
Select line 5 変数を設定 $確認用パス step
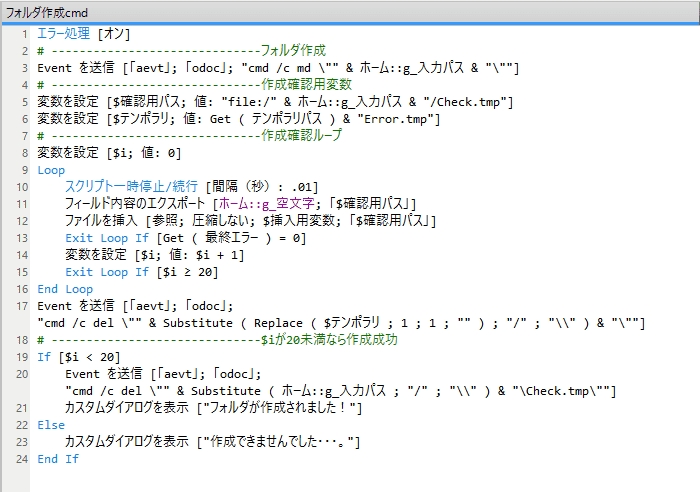[x=275, y=102]
